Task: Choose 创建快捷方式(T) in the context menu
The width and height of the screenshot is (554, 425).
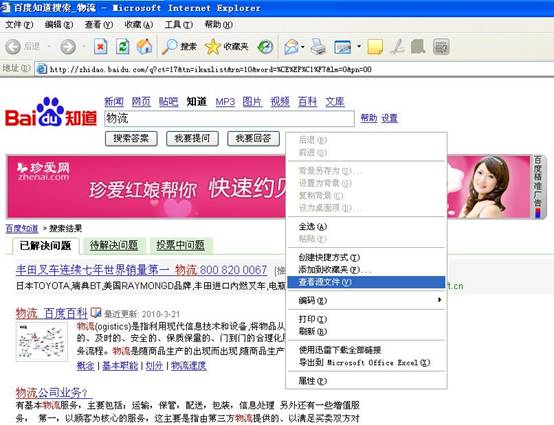Action: [x=366, y=257]
